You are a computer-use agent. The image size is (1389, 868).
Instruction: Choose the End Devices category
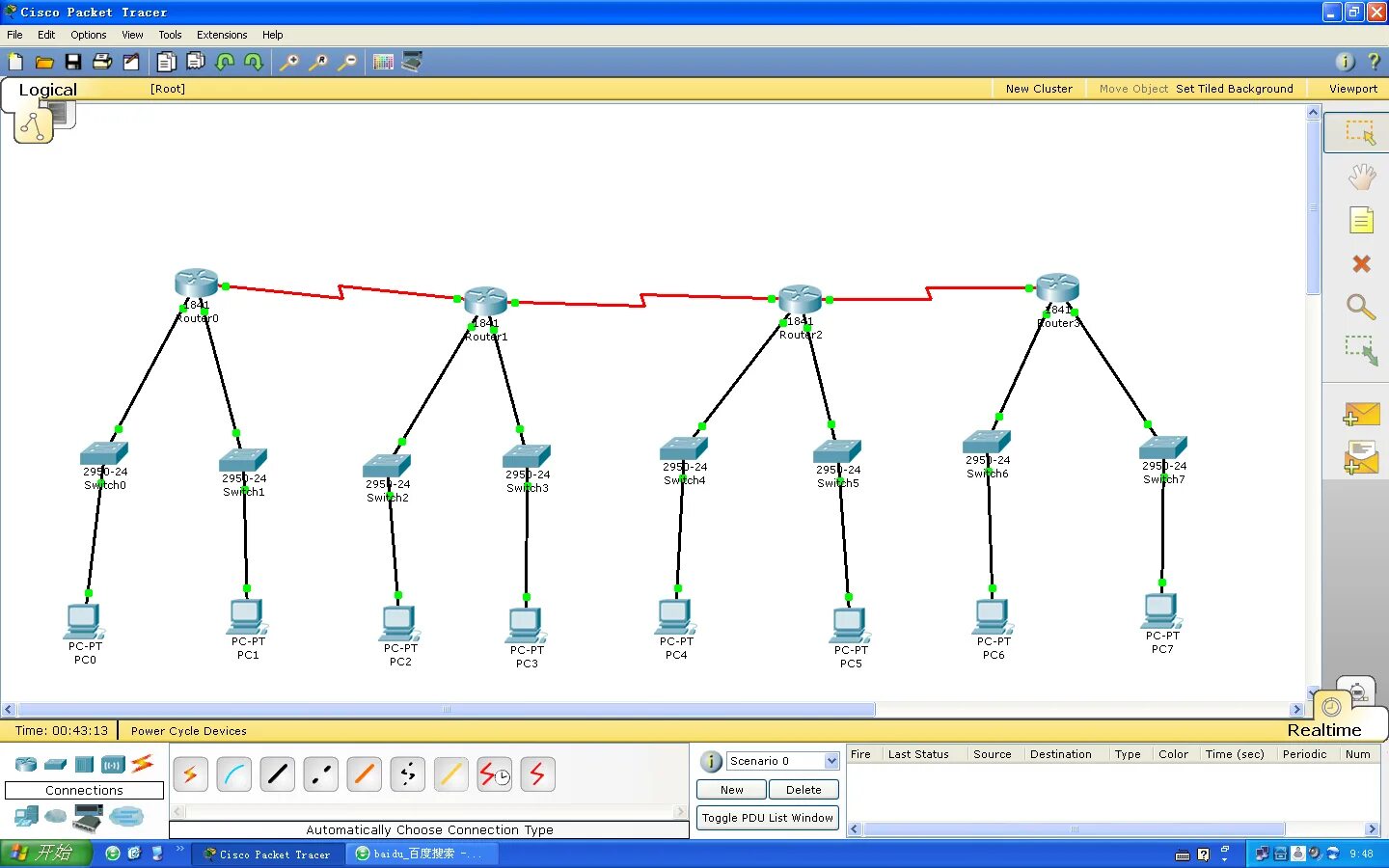tap(26, 817)
